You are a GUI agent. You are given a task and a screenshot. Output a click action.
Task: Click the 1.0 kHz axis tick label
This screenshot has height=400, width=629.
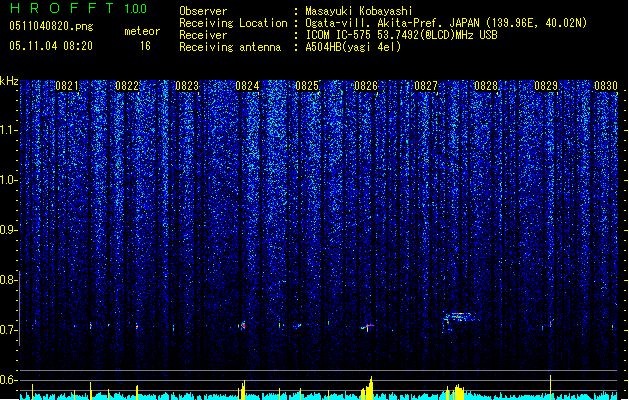9,180
